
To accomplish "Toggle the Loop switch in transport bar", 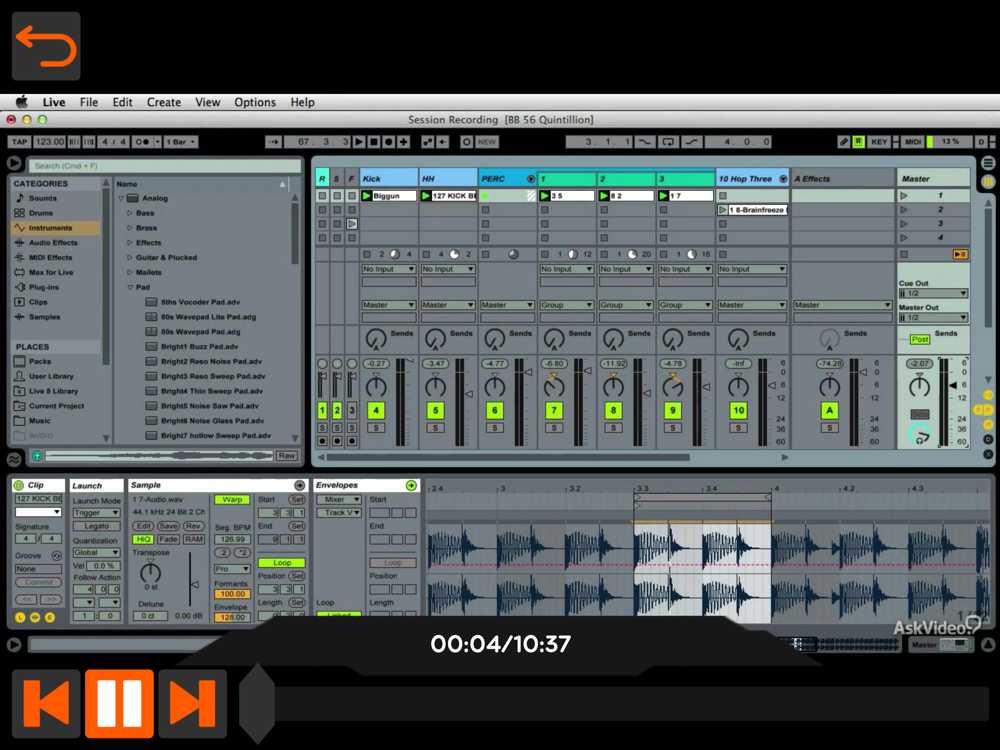I will (668, 142).
